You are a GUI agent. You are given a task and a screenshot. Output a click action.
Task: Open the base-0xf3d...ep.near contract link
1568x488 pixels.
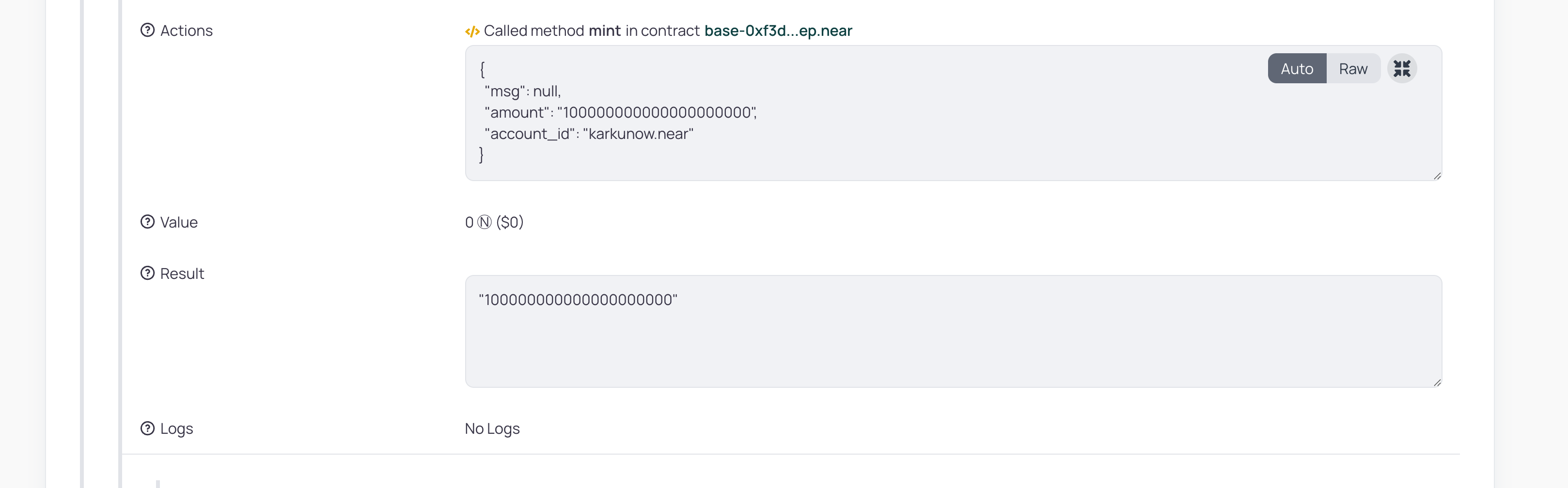click(778, 30)
